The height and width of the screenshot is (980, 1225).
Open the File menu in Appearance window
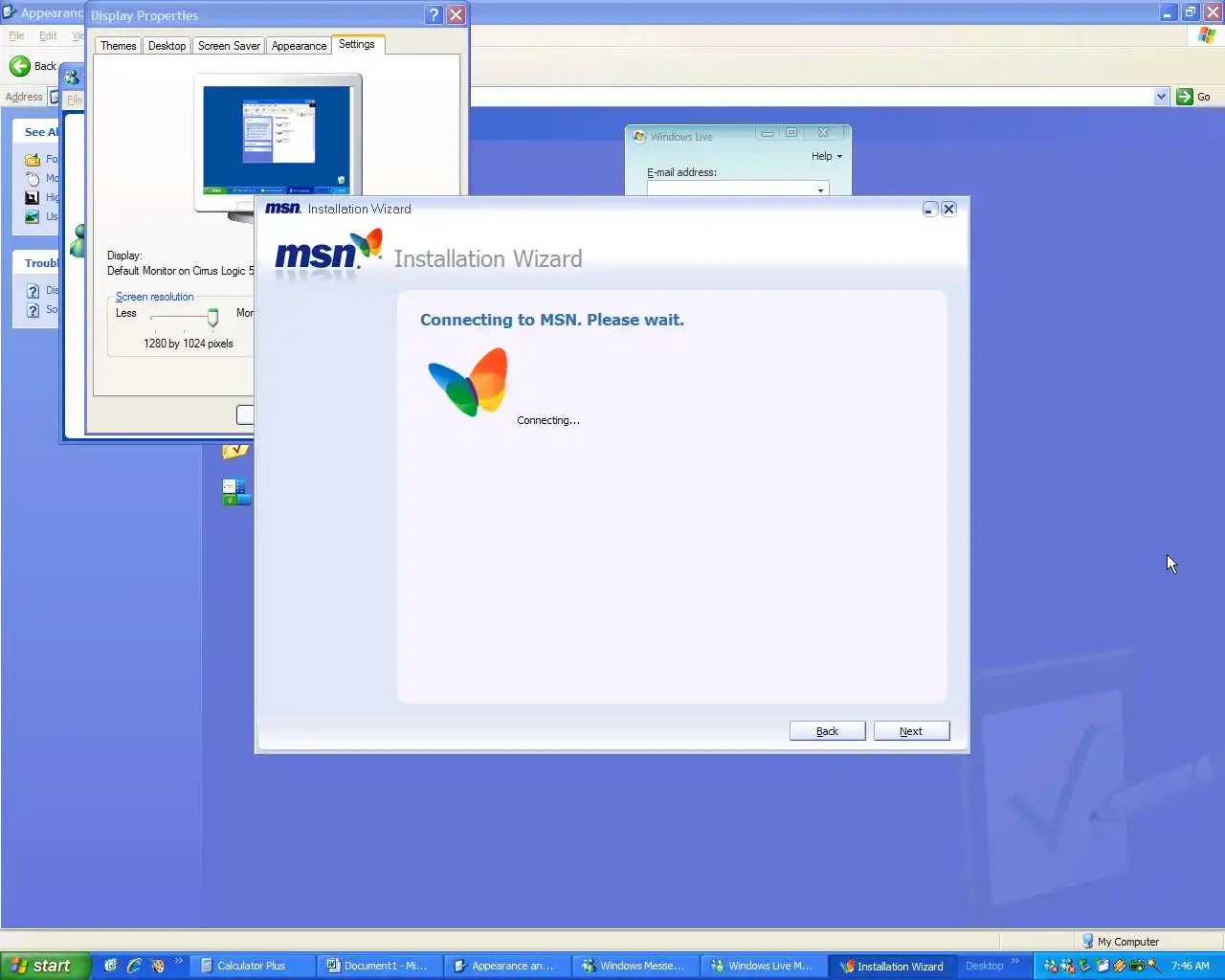point(16,35)
